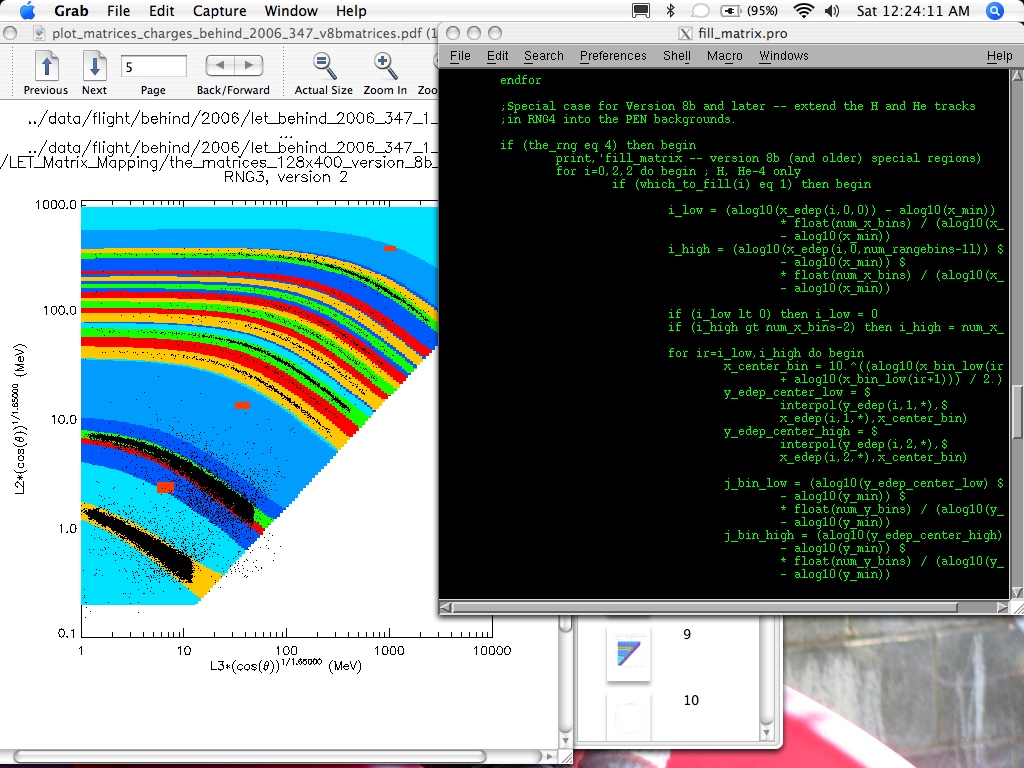Open the Edit menu in fill_matrix.pro editor
Screen dimensions: 1024x768
[497, 56]
